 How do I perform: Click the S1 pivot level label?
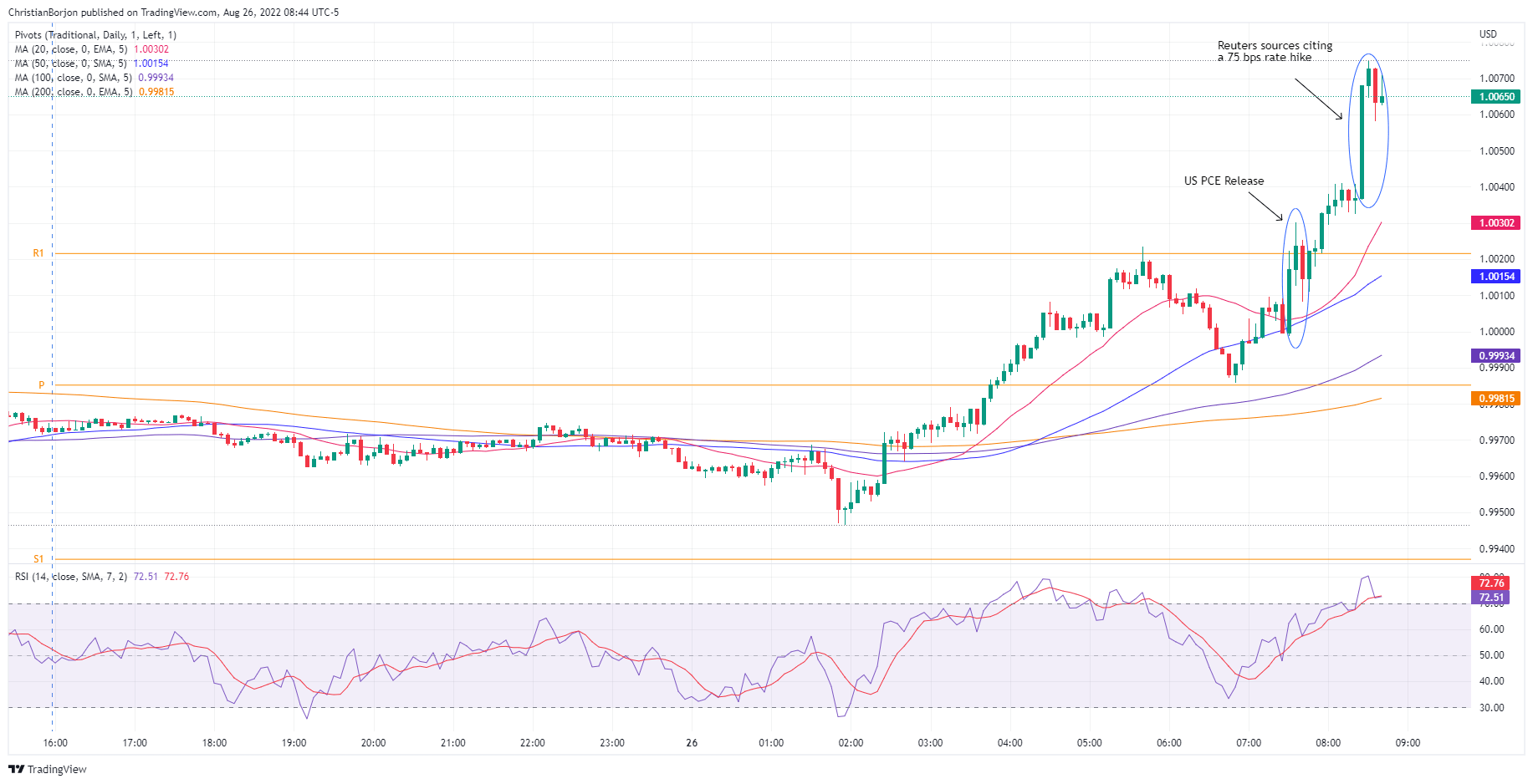pyautogui.click(x=38, y=559)
